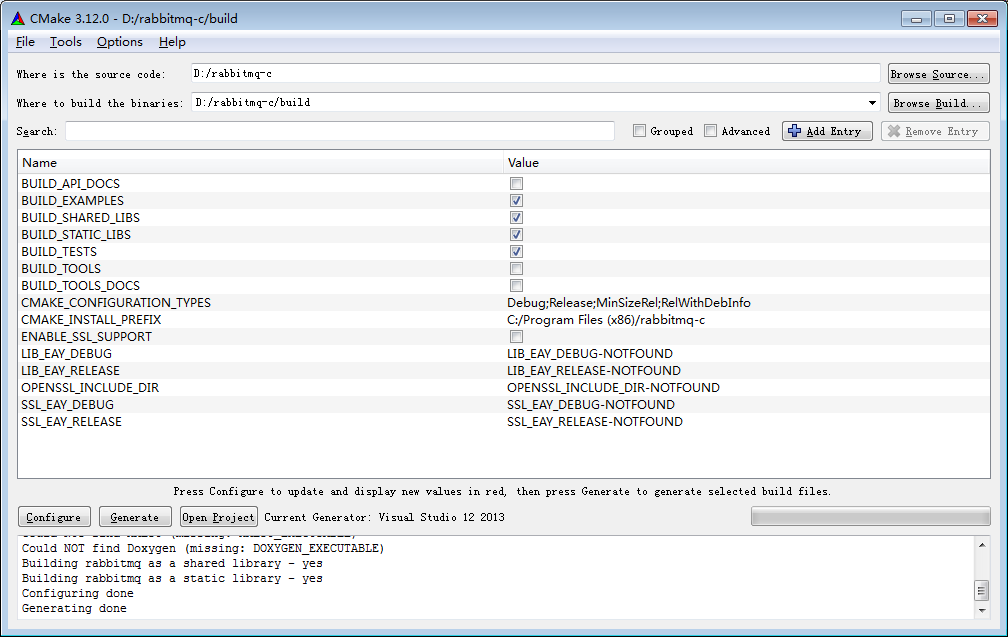Click the blue plus Add Entry icon

[795, 131]
